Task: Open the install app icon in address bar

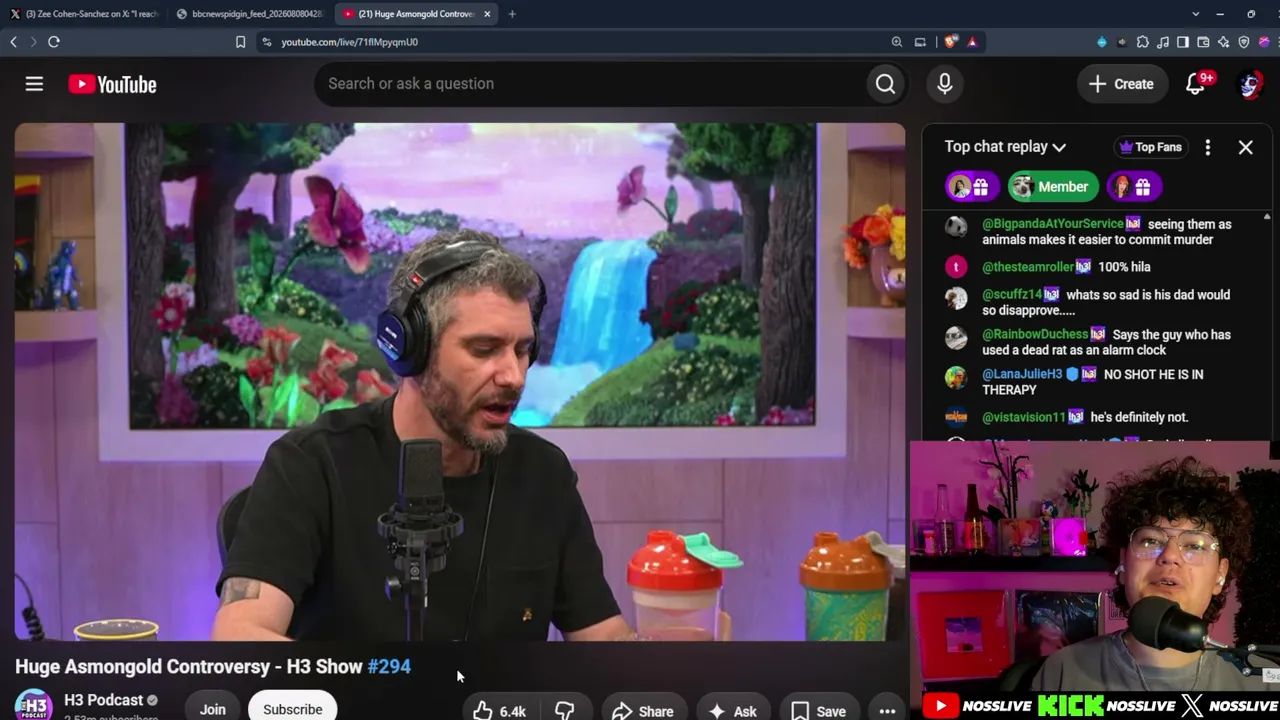Action: (920, 42)
